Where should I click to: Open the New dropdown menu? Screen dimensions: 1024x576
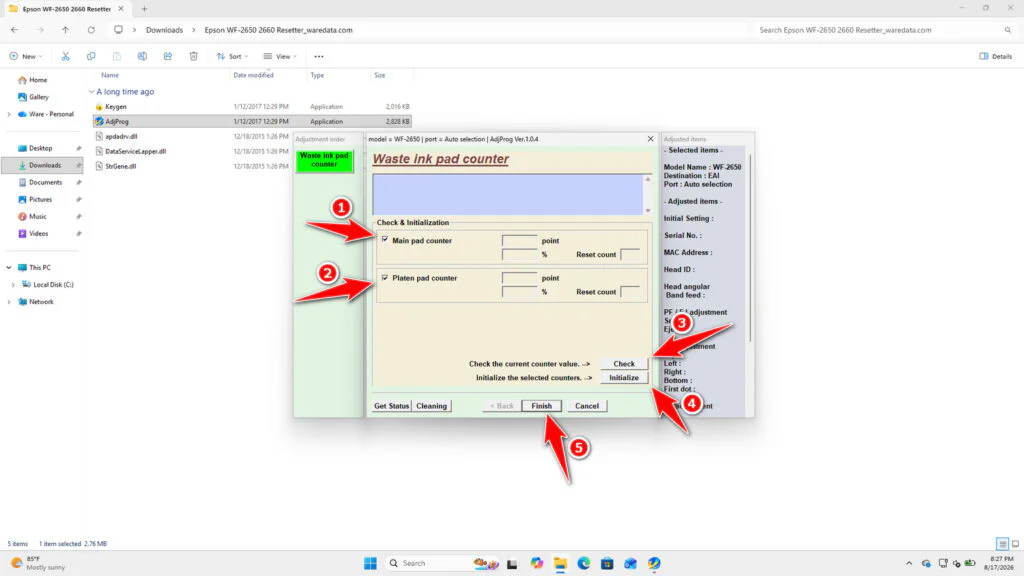point(25,56)
